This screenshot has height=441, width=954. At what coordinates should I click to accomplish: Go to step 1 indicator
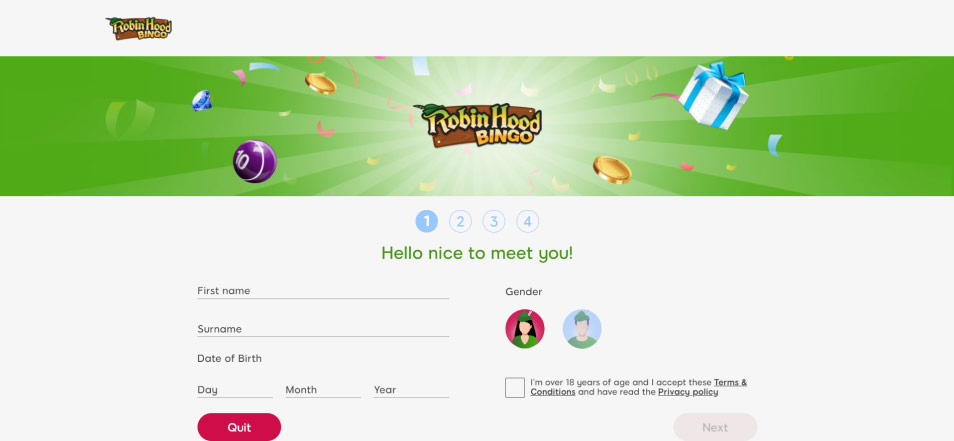[x=427, y=221]
